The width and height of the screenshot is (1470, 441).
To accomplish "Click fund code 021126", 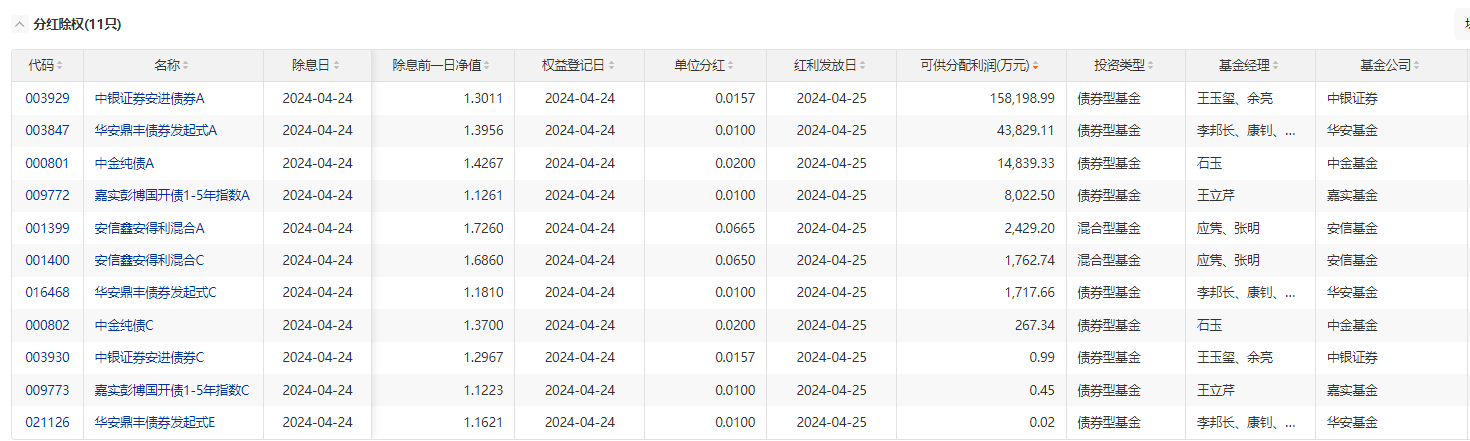I will click(47, 422).
